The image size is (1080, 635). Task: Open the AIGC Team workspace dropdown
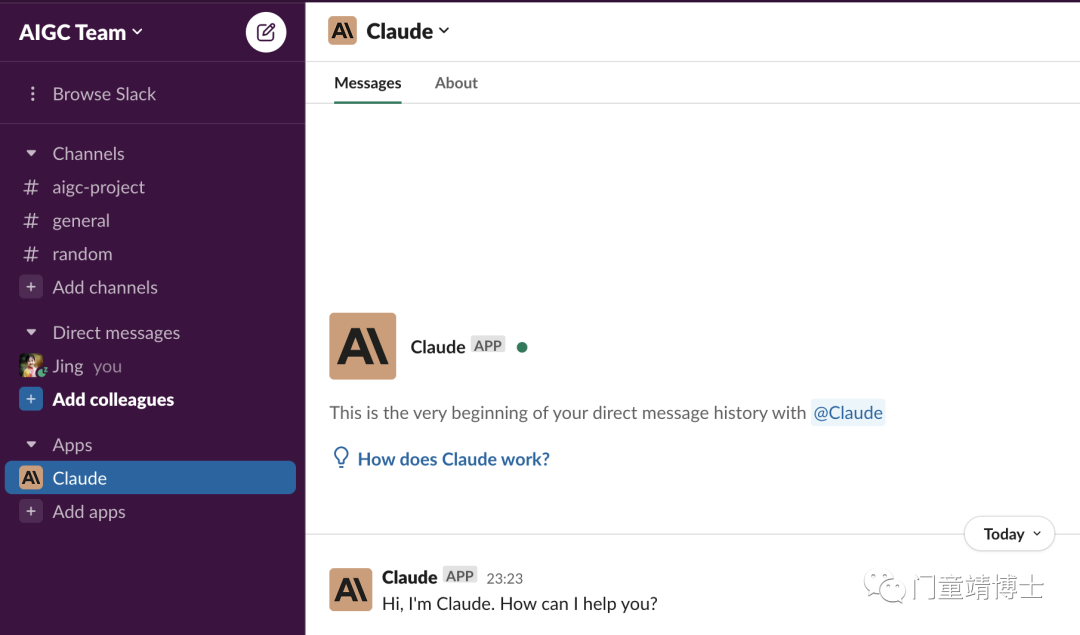click(81, 32)
